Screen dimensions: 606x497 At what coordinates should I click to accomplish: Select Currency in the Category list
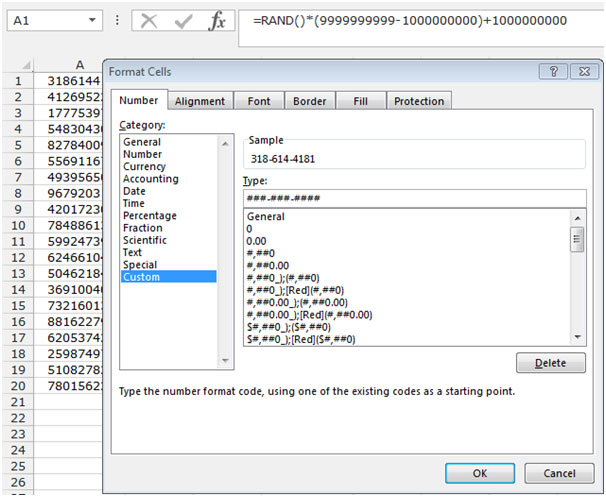144,167
